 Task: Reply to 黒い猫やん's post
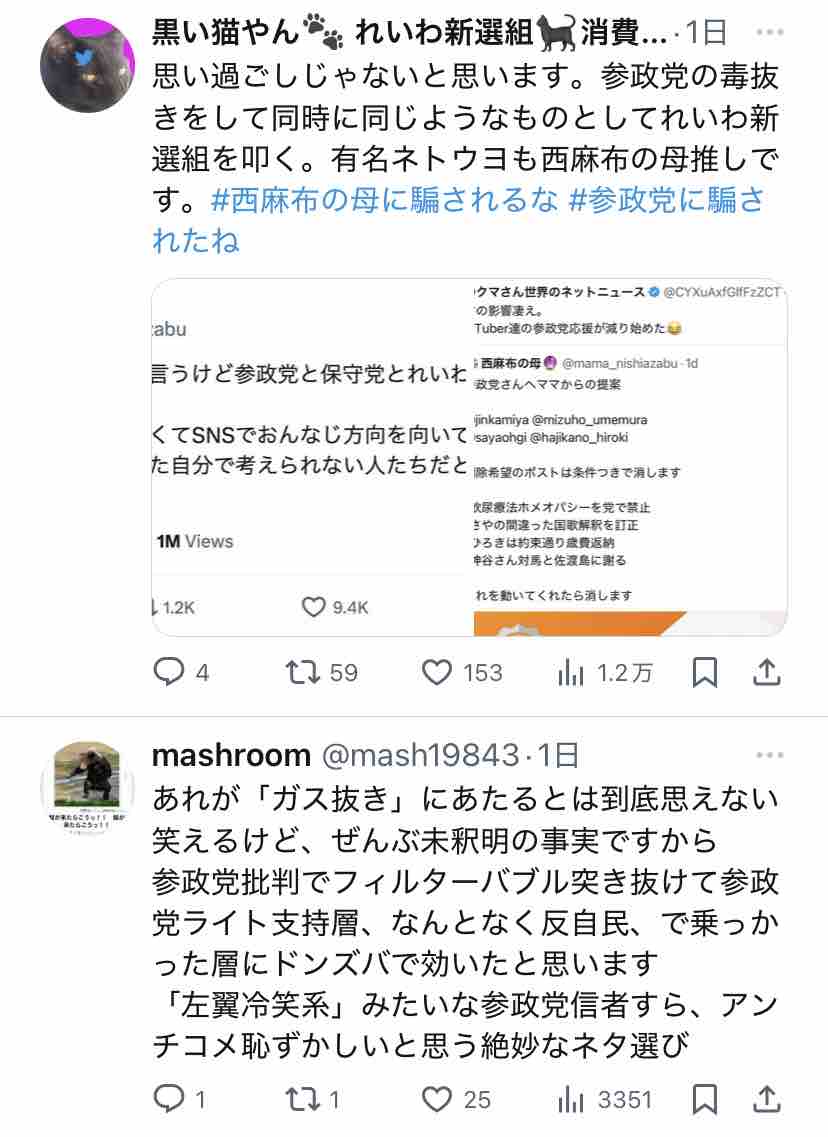point(181,672)
